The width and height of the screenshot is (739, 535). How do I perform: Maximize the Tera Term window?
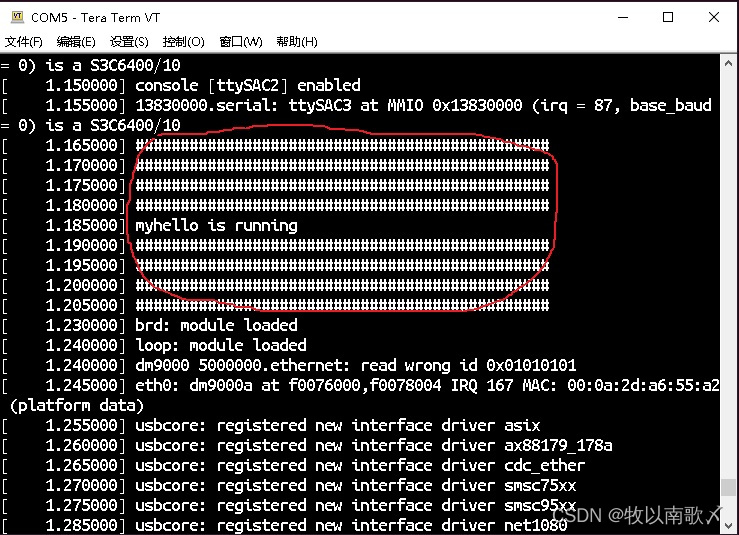tap(668, 17)
